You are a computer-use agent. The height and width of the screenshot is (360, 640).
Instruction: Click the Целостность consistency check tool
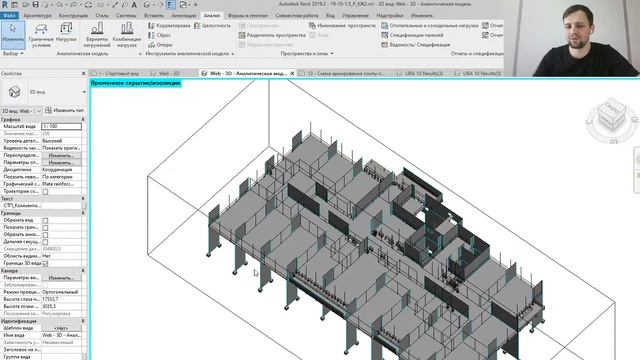(x=212, y=25)
